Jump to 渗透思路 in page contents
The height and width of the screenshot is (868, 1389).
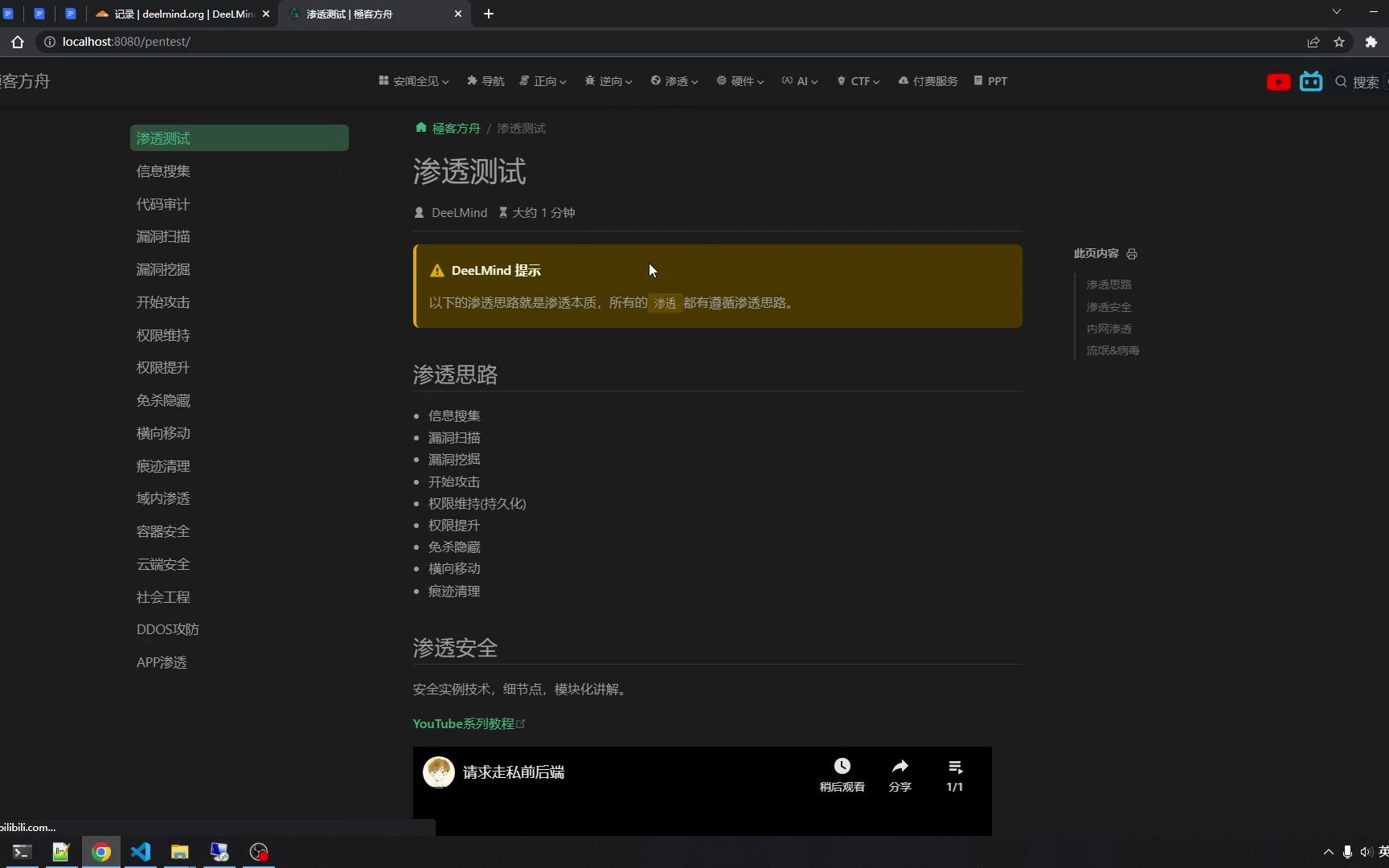[x=1108, y=285]
